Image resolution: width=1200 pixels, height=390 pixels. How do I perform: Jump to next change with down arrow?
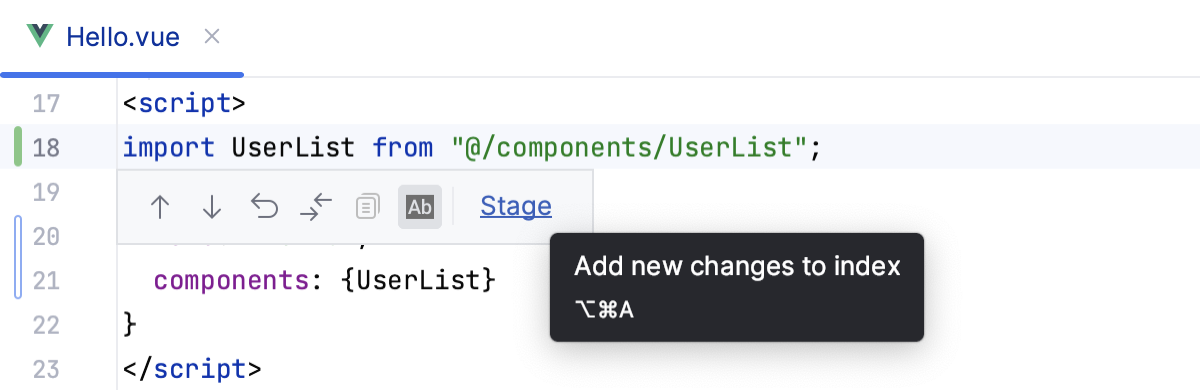[212, 207]
